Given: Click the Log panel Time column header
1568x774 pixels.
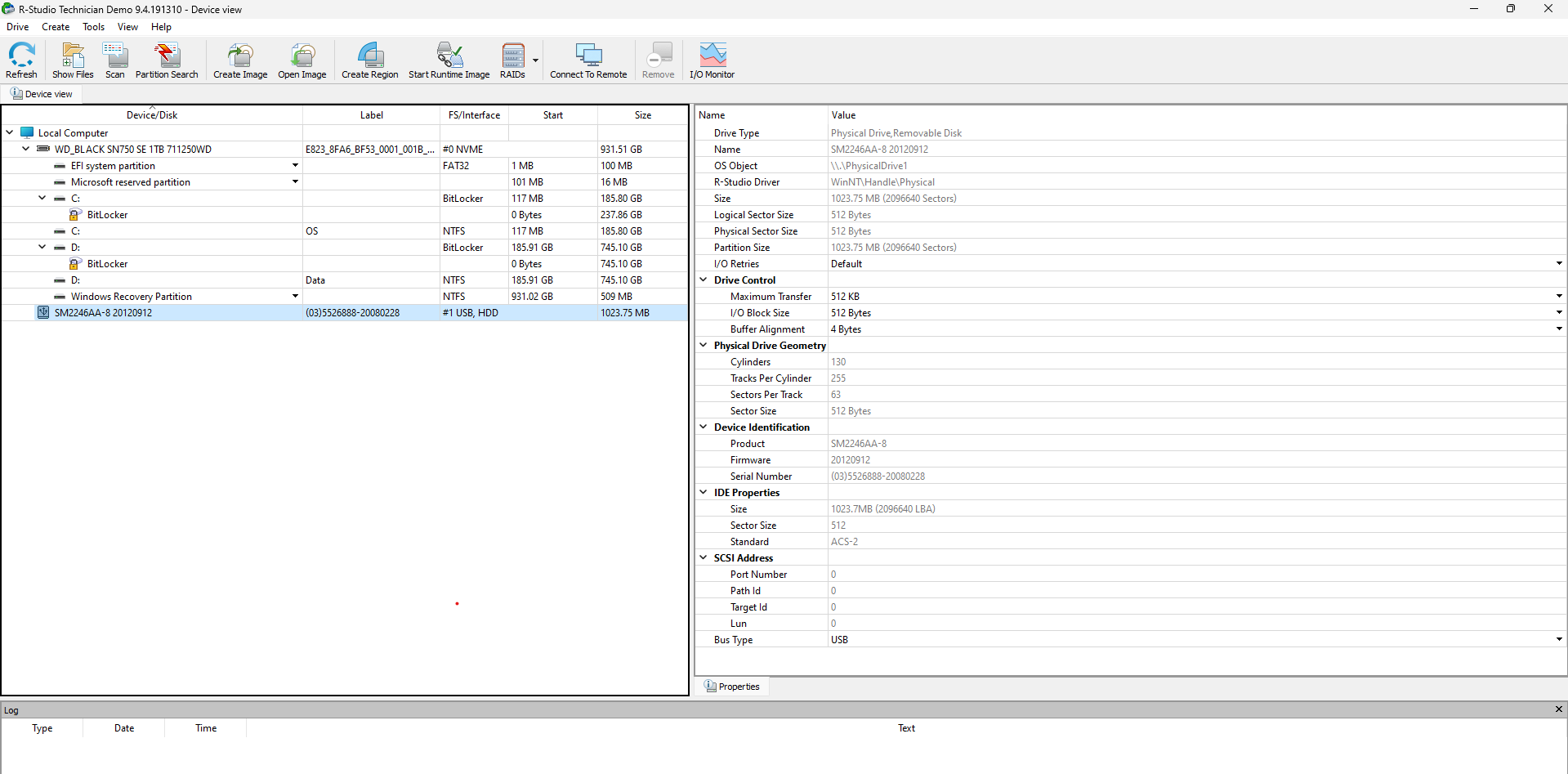Looking at the screenshot, I should click(x=206, y=728).
